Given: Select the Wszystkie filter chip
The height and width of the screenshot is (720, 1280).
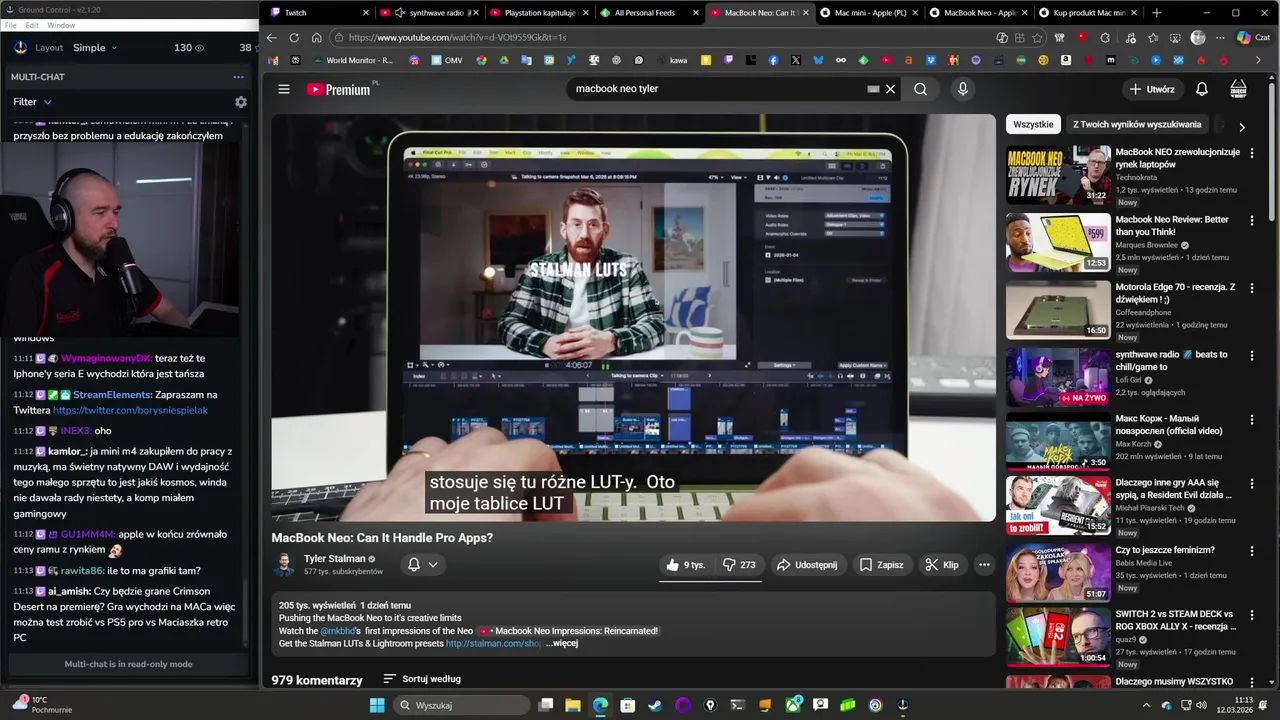Looking at the screenshot, I should (1033, 125).
